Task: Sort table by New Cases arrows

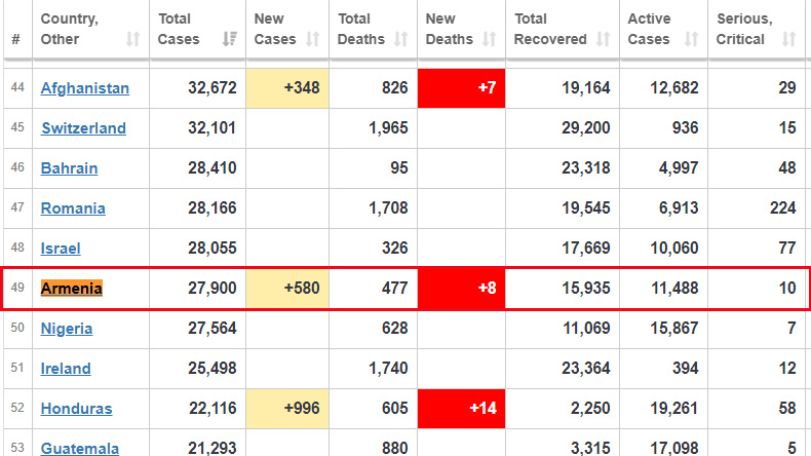Action: pyautogui.click(x=312, y=39)
